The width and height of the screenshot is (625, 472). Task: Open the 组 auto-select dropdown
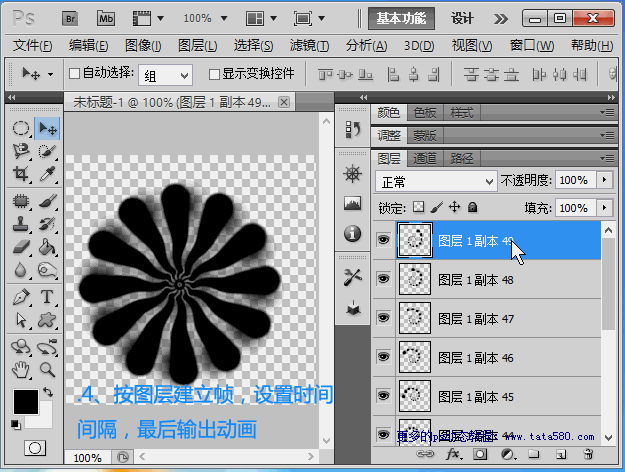pyautogui.click(x=165, y=75)
